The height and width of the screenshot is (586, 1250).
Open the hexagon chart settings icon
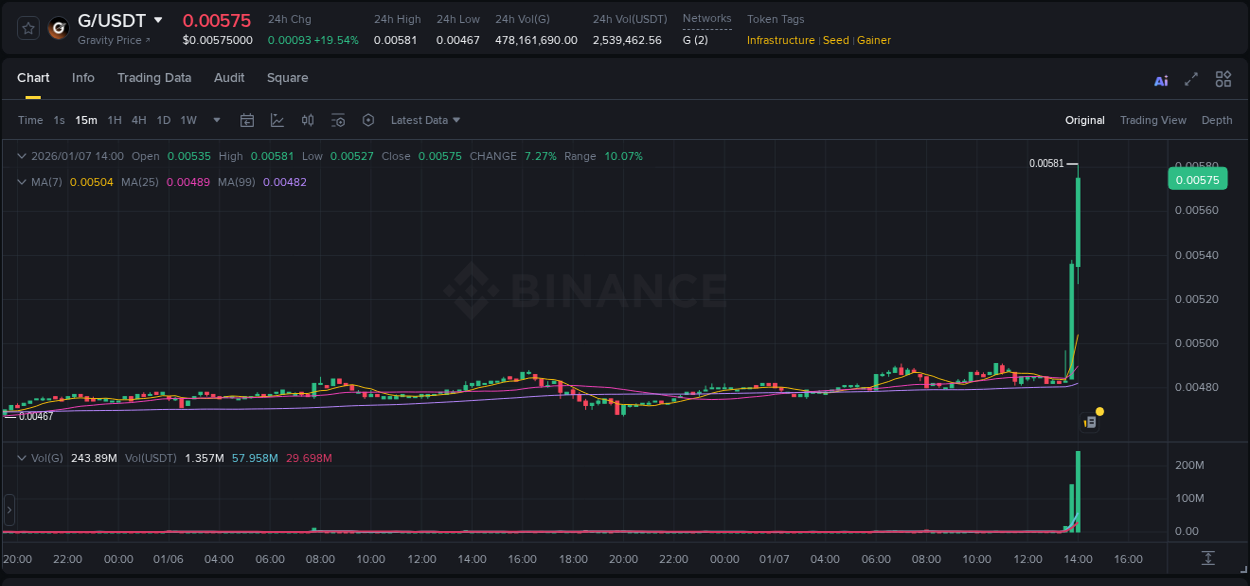click(368, 120)
